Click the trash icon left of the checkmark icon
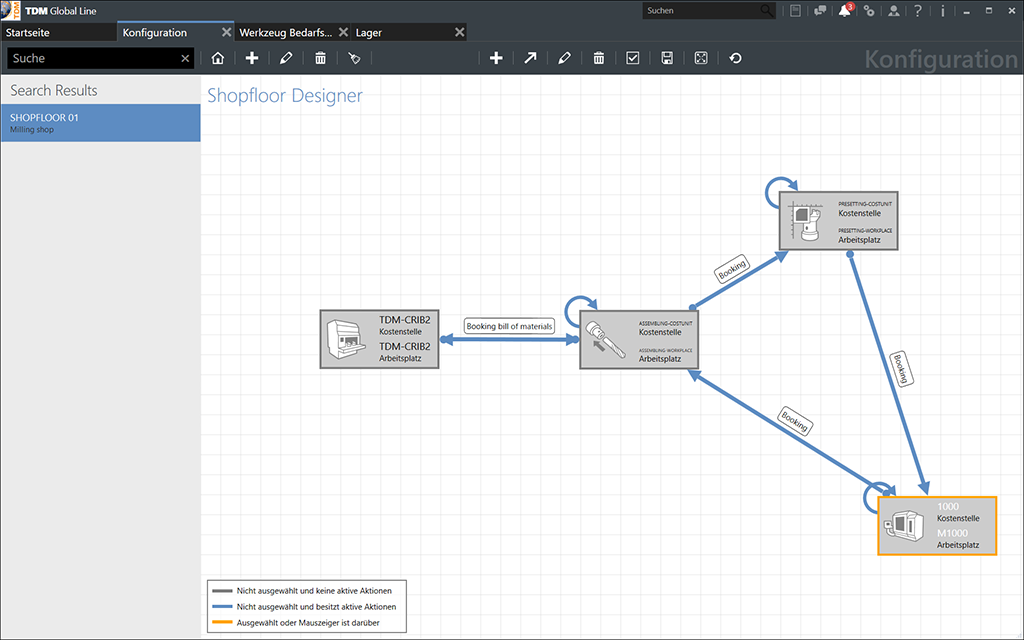The height and width of the screenshot is (640, 1024). pos(599,58)
